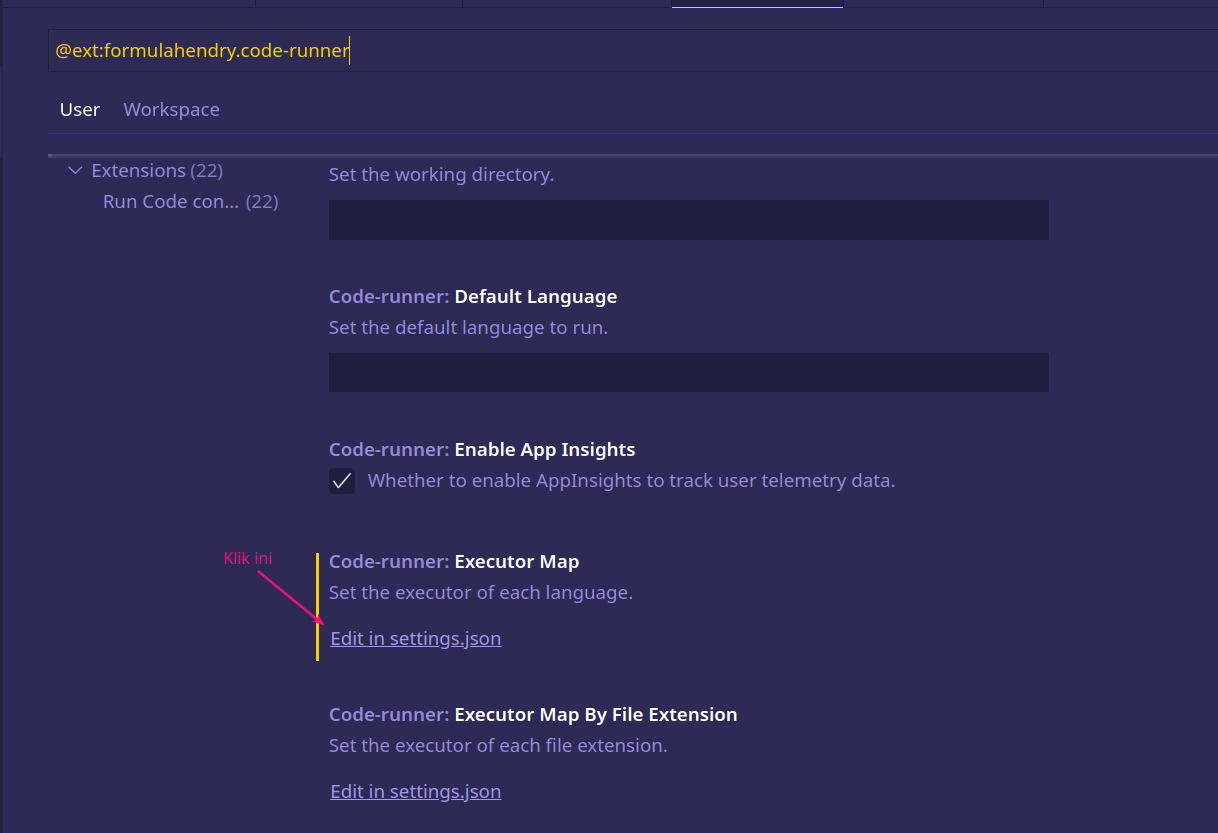Select the Code-runner: Executor Map setting title
This screenshot has width=1218, height=833.
[454, 561]
